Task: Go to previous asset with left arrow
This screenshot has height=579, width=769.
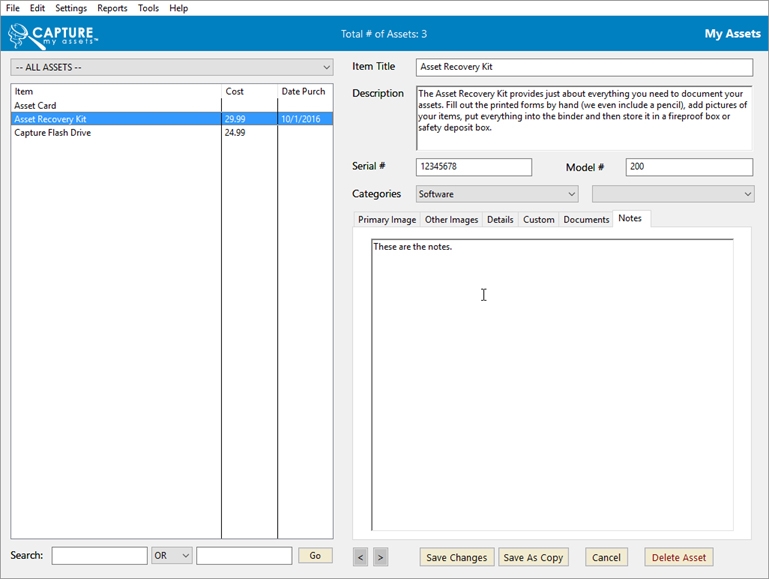Action: click(360, 557)
